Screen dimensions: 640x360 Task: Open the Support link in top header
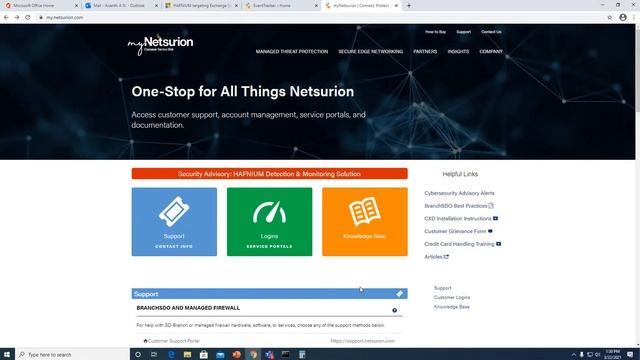point(463,32)
